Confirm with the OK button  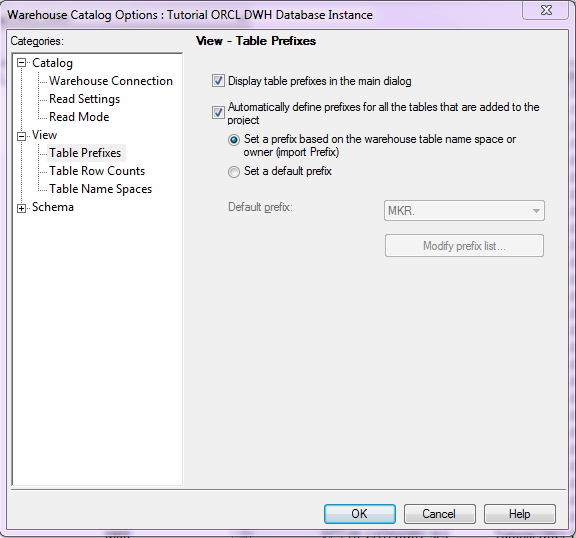360,514
